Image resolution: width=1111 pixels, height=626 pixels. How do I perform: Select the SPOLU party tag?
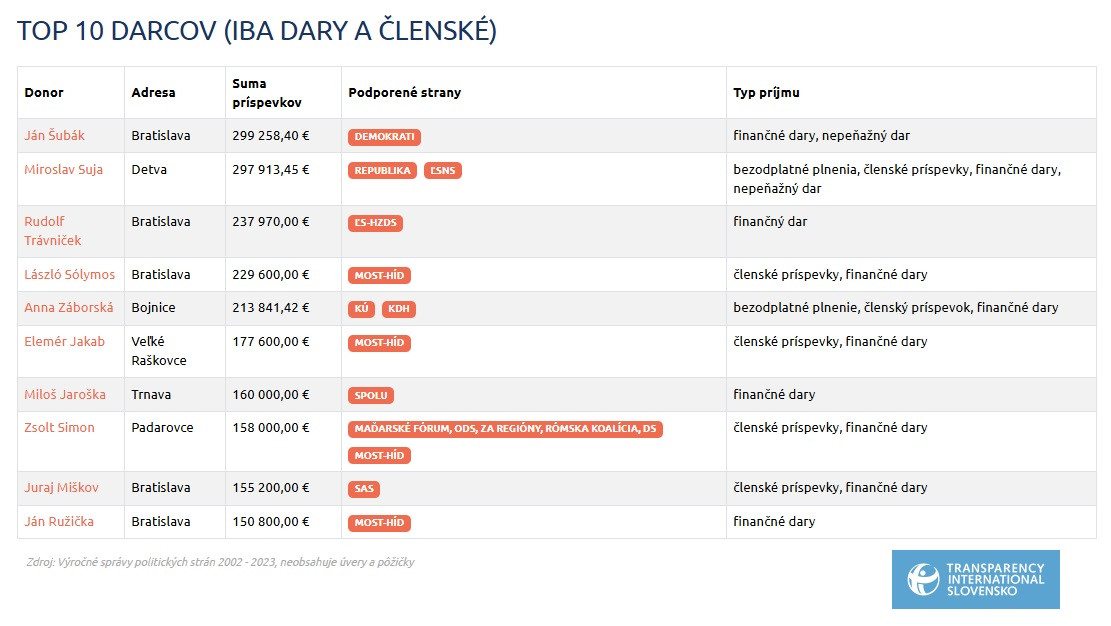pyautogui.click(x=371, y=395)
